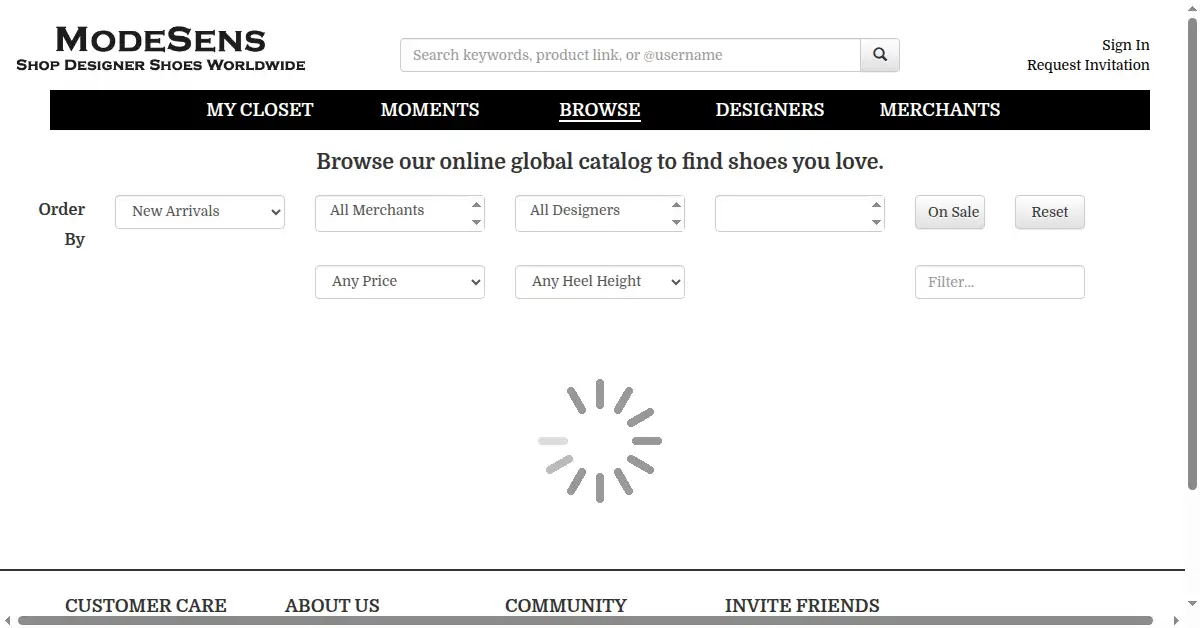Click the vertical scrollbar up arrow
Viewport: 1200px width, 628px height.
pyautogui.click(x=1192, y=7)
